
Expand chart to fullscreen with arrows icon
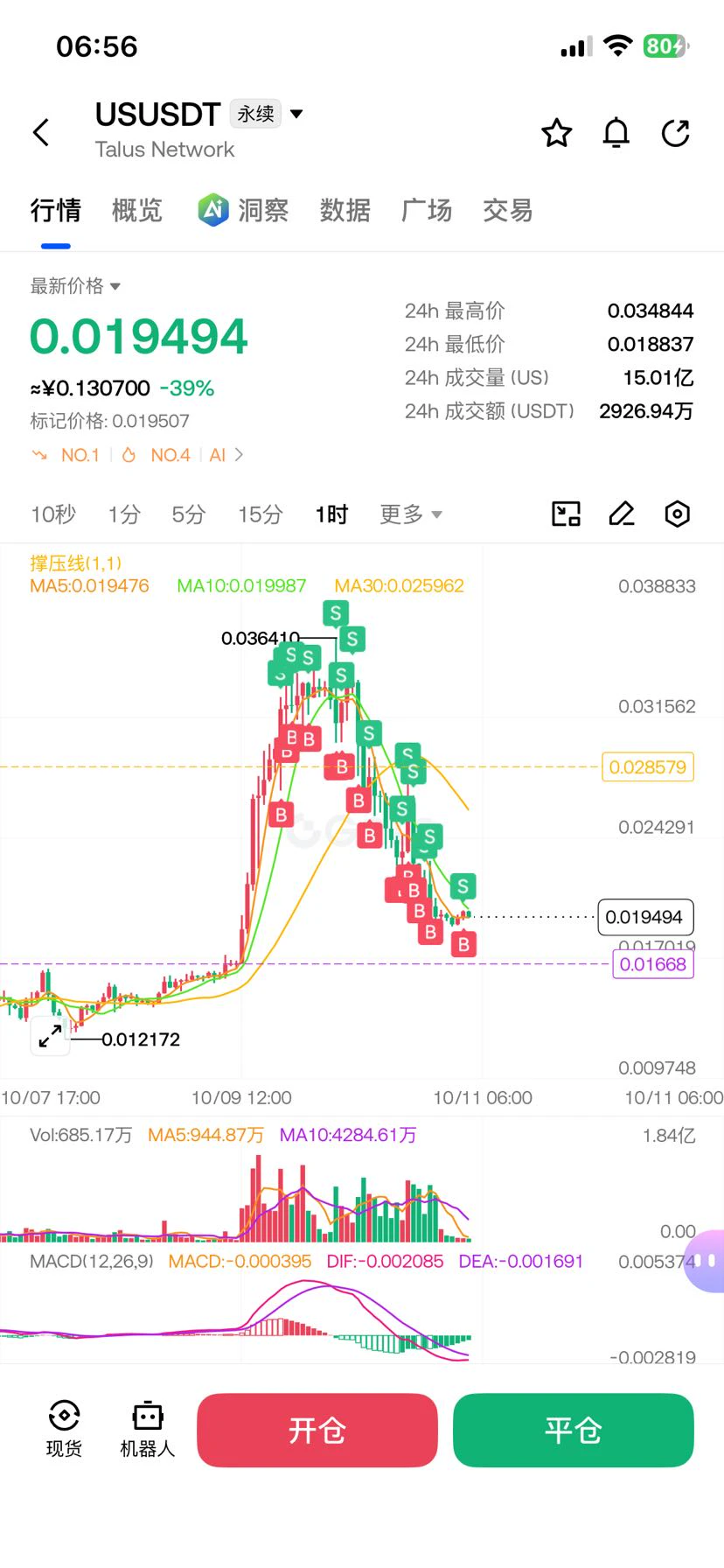pos(50,1036)
